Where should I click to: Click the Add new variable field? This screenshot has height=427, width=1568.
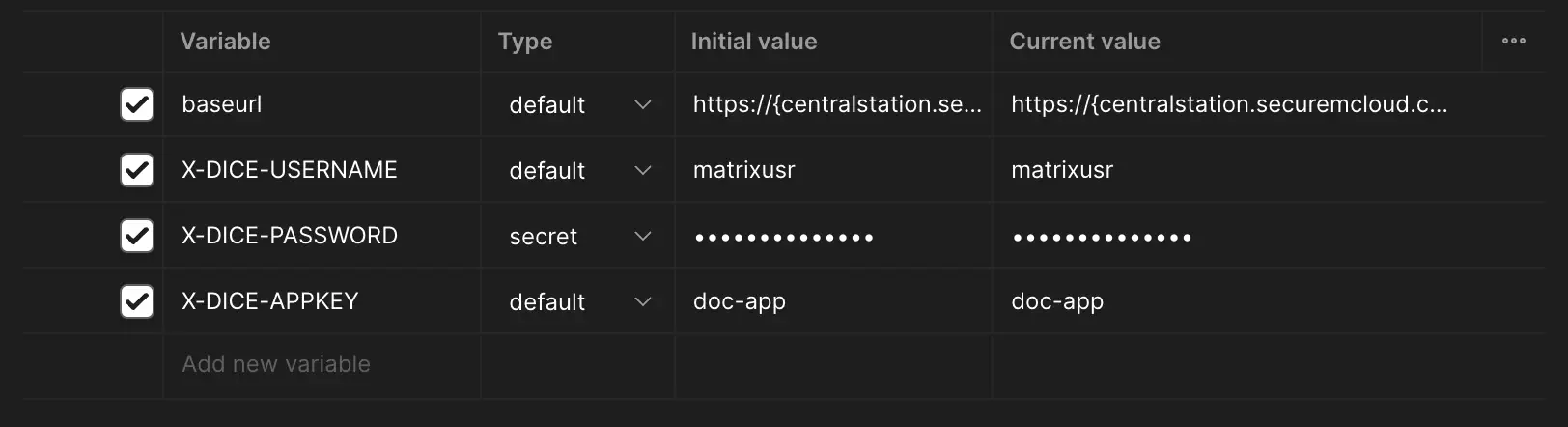[322, 365]
